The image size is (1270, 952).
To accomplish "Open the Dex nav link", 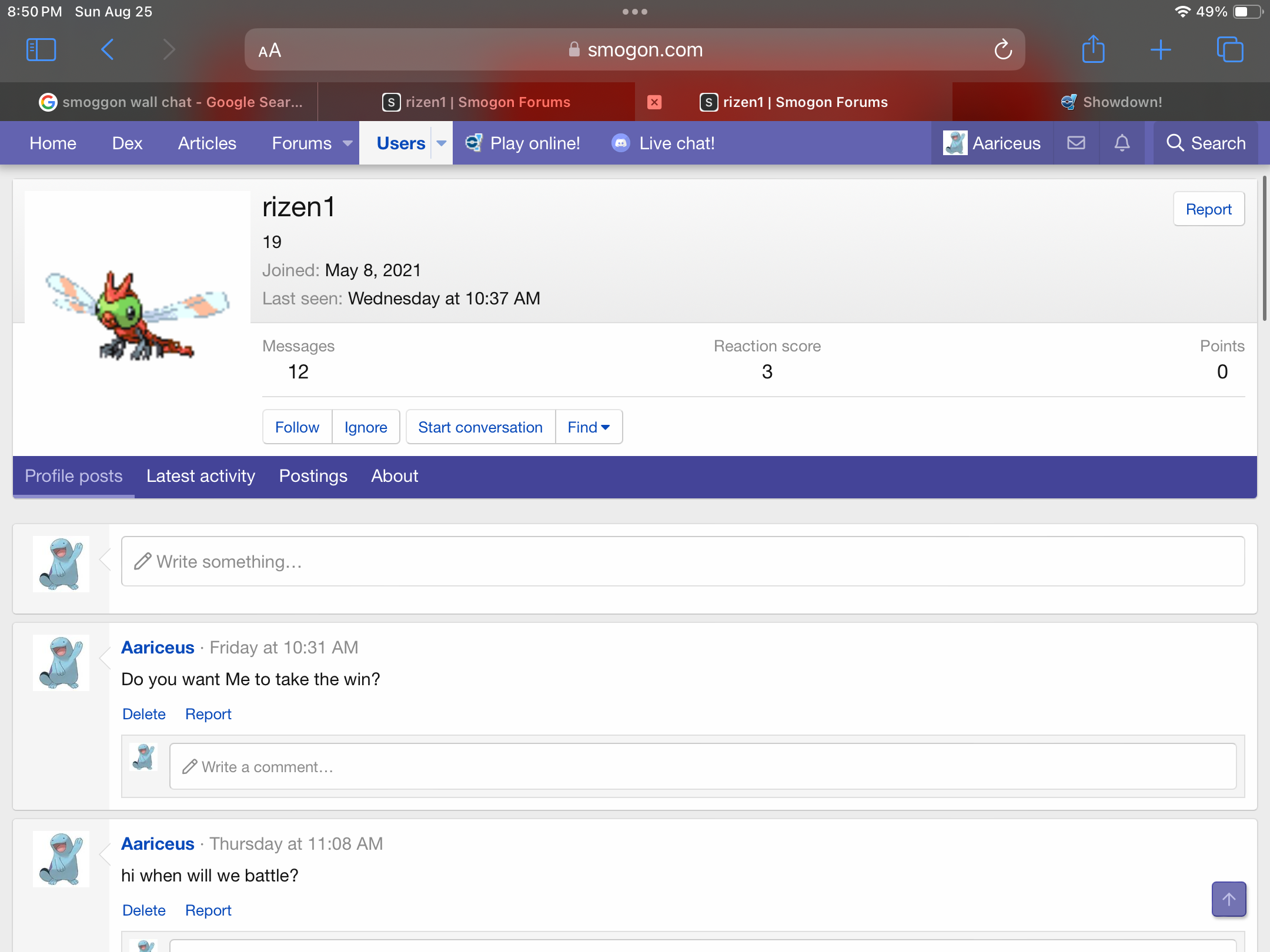I will coord(127,143).
